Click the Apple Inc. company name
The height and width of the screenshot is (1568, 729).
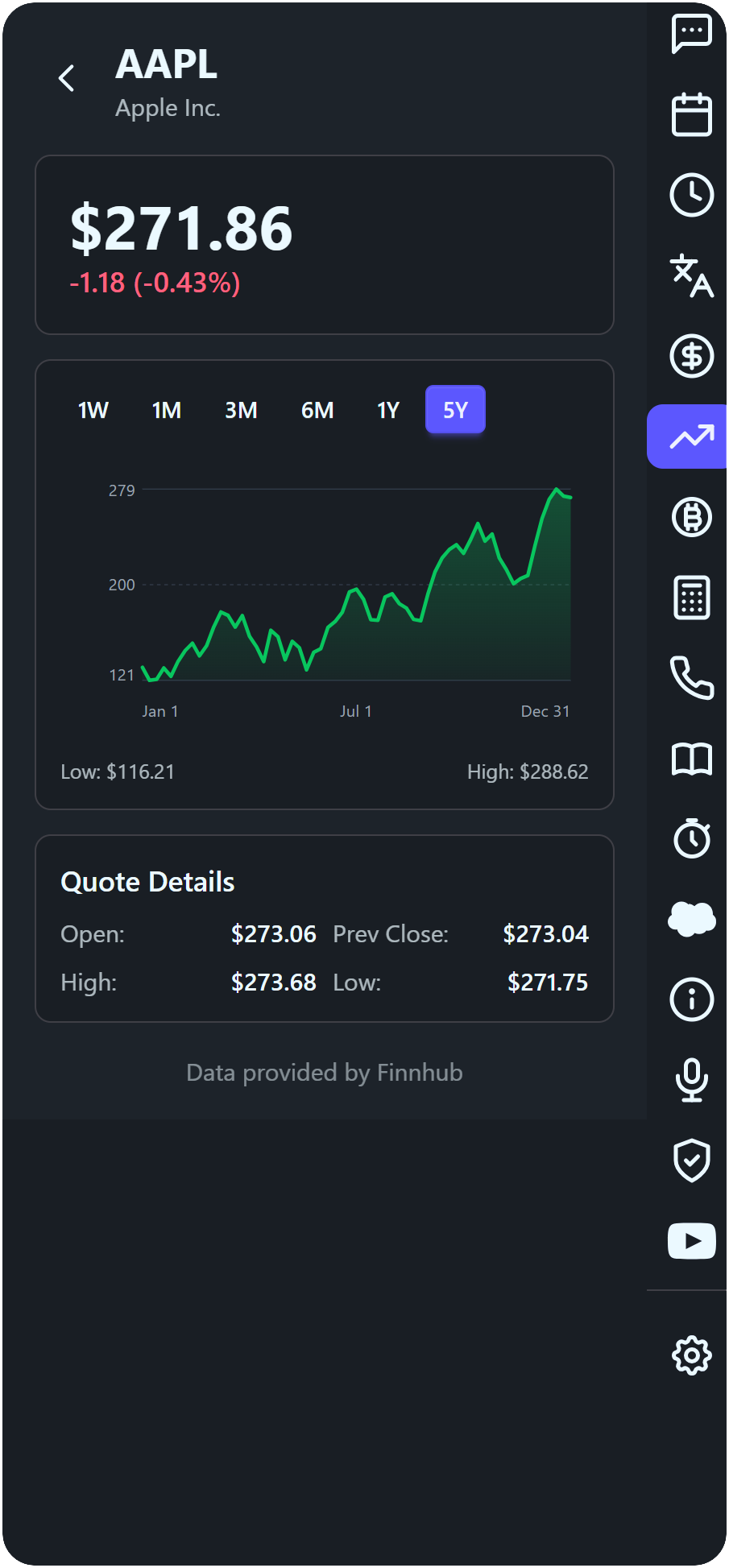168,108
